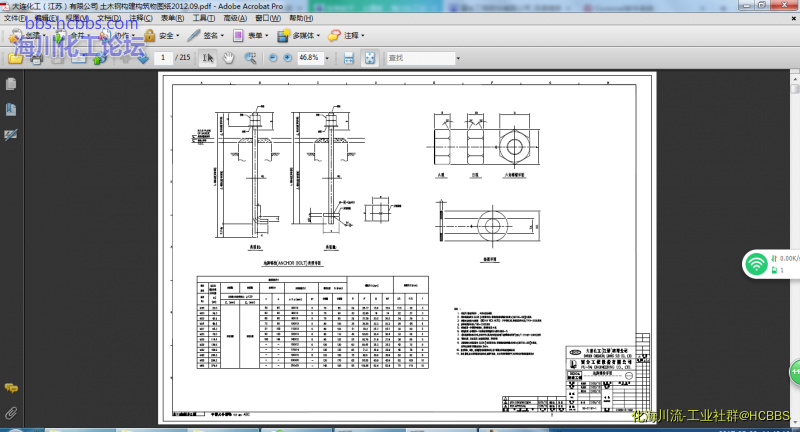The image size is (800, 432).
Task: Open the 注释(C) menu
Action: [x=141, y=18]
